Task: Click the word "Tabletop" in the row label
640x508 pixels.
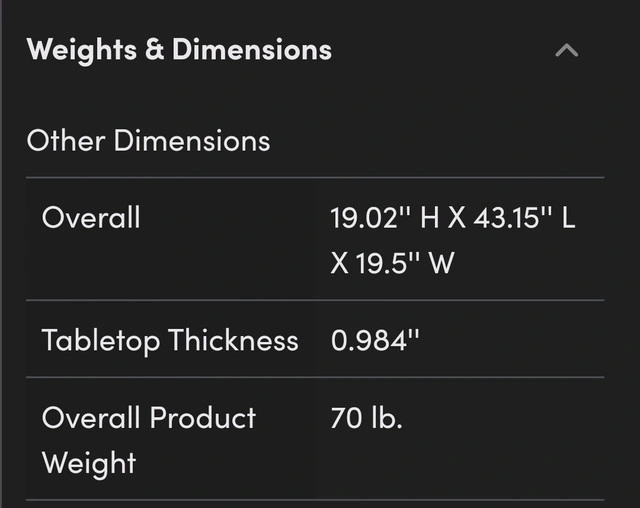Action: tap(101, 340)
